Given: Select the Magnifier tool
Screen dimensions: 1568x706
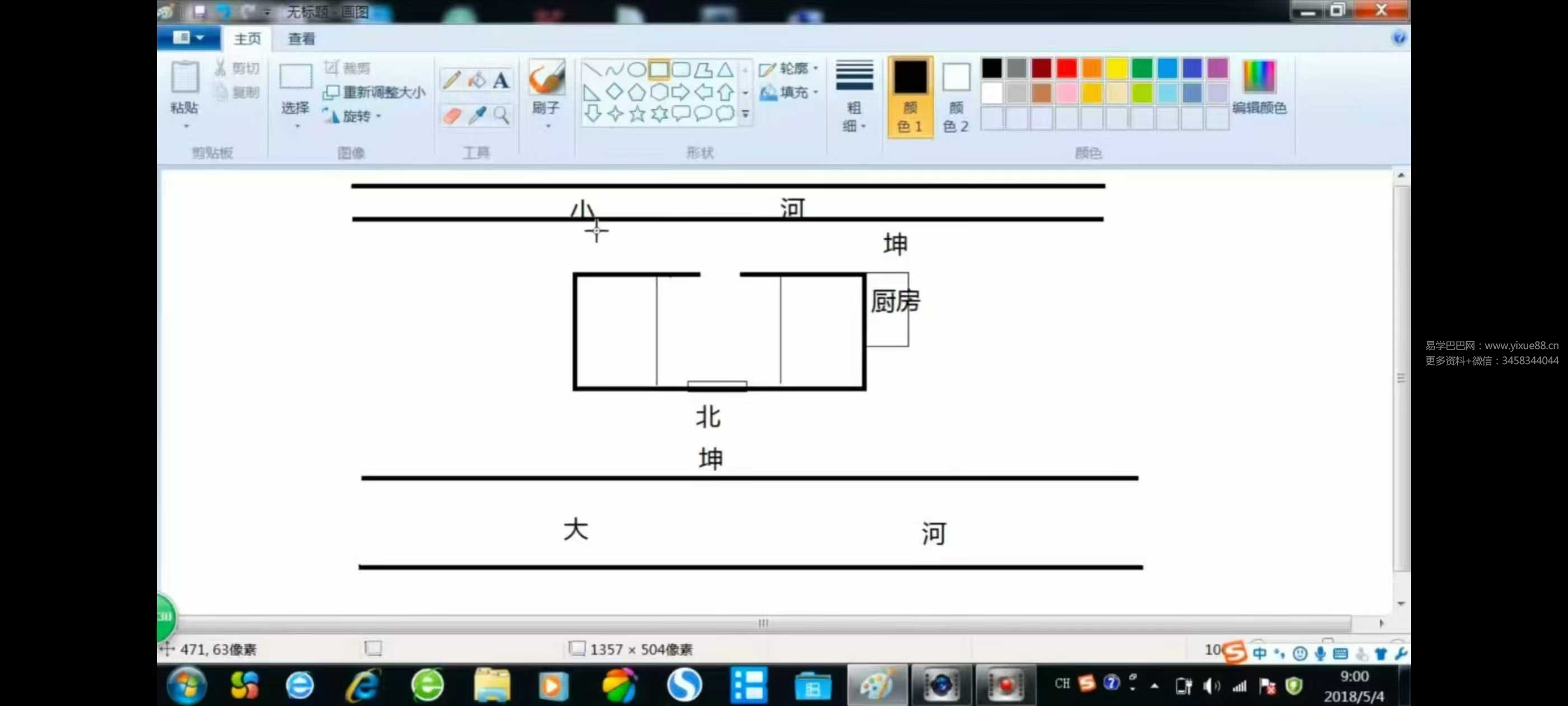Looking at the screenshot, I should 501,115.
